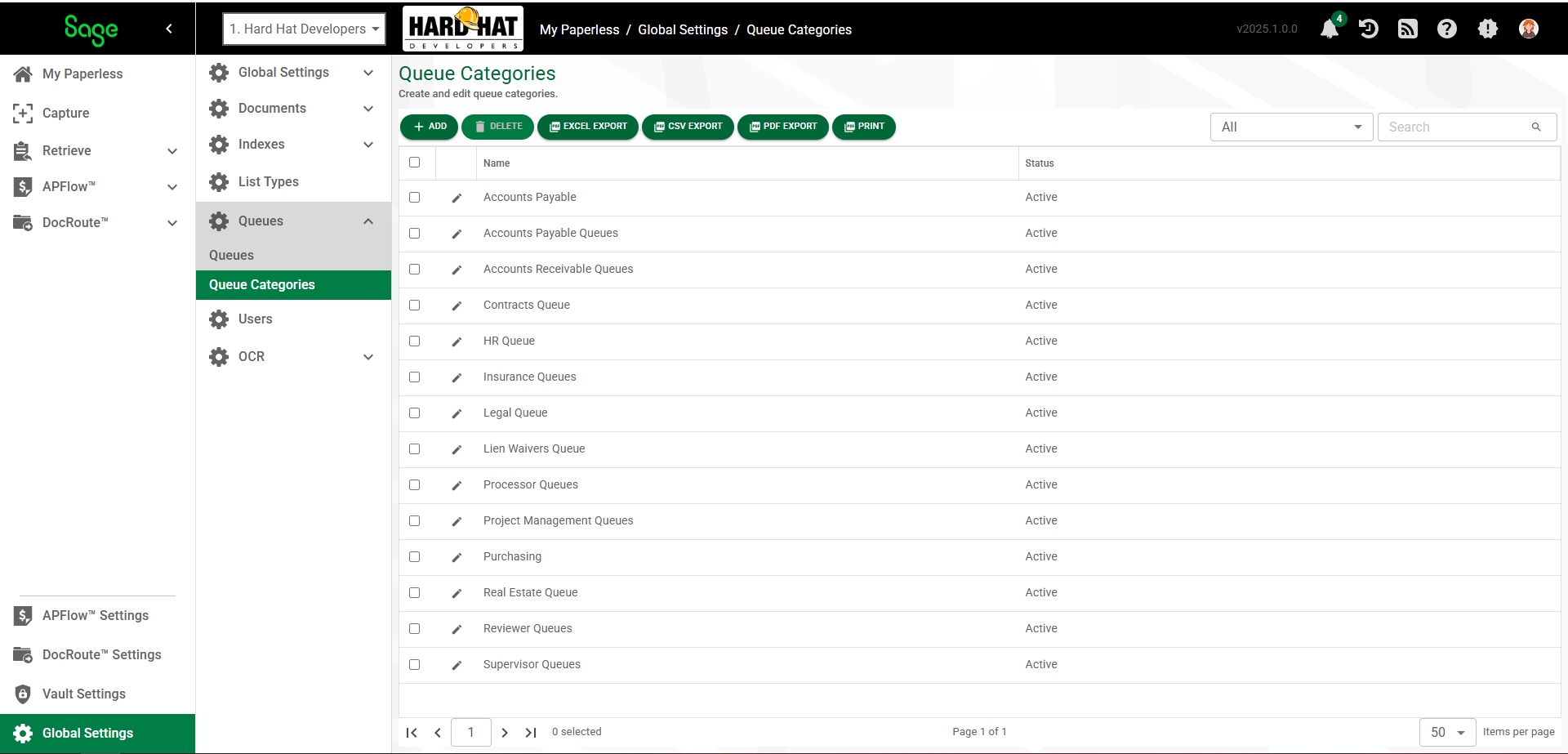
Task: Open the history clock icon
Action: point(1369,29)
